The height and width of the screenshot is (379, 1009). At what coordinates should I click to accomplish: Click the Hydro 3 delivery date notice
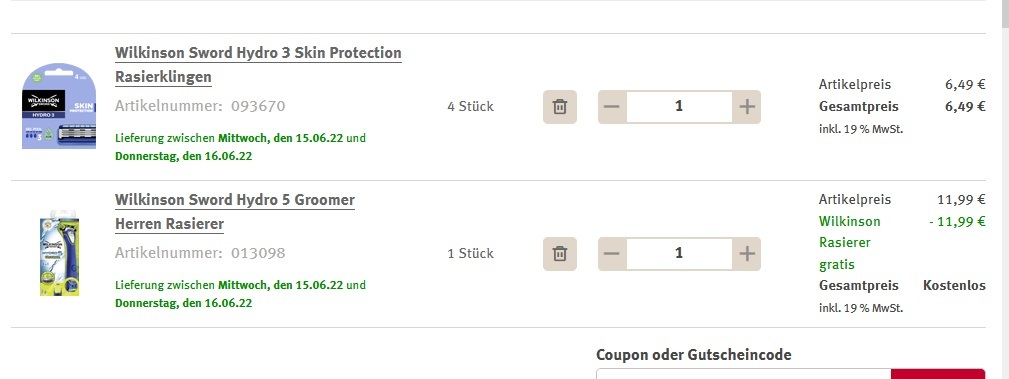[241, 147]
